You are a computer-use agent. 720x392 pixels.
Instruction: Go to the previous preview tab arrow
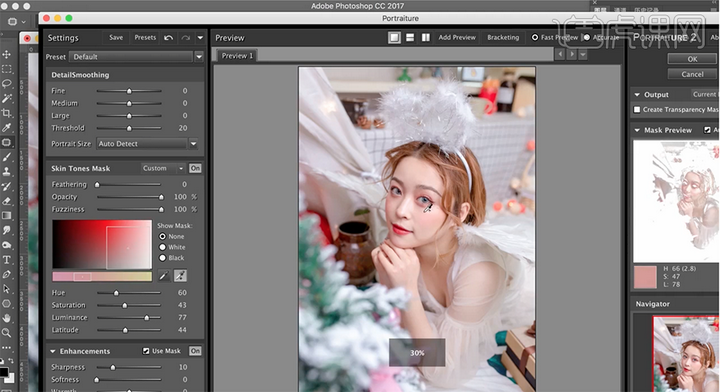coord(560,55)
